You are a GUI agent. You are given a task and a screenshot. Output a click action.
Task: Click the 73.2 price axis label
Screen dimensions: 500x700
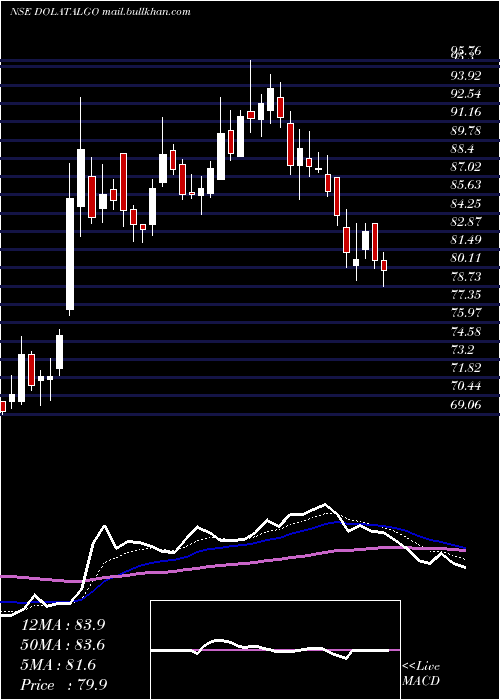pos(462,350)
